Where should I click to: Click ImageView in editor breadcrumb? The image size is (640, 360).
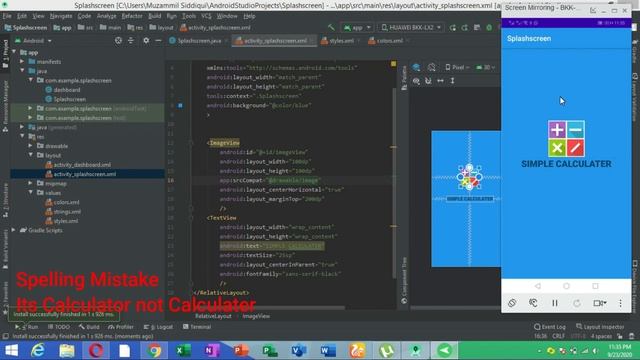tap(256, 316)
